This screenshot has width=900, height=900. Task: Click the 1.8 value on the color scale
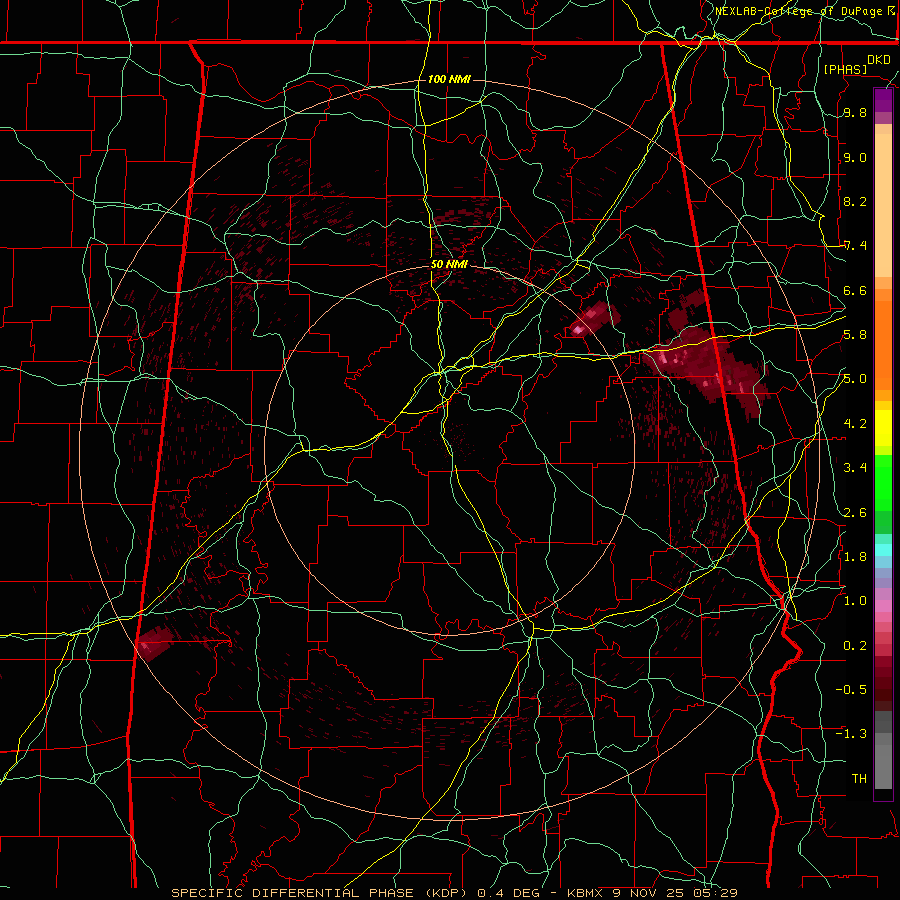pos(855,557)
